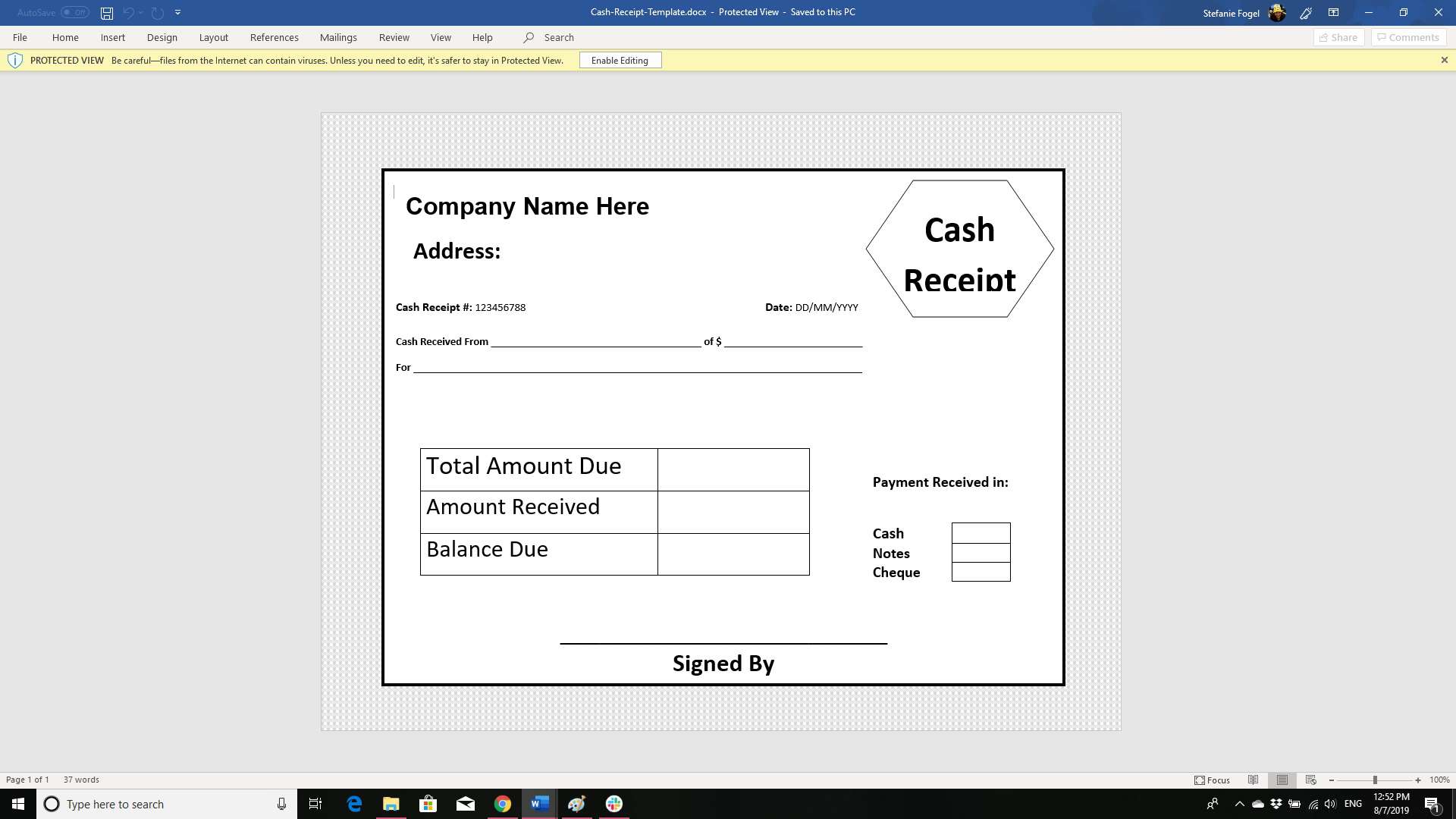Select the References menu item

coord(273,37)
